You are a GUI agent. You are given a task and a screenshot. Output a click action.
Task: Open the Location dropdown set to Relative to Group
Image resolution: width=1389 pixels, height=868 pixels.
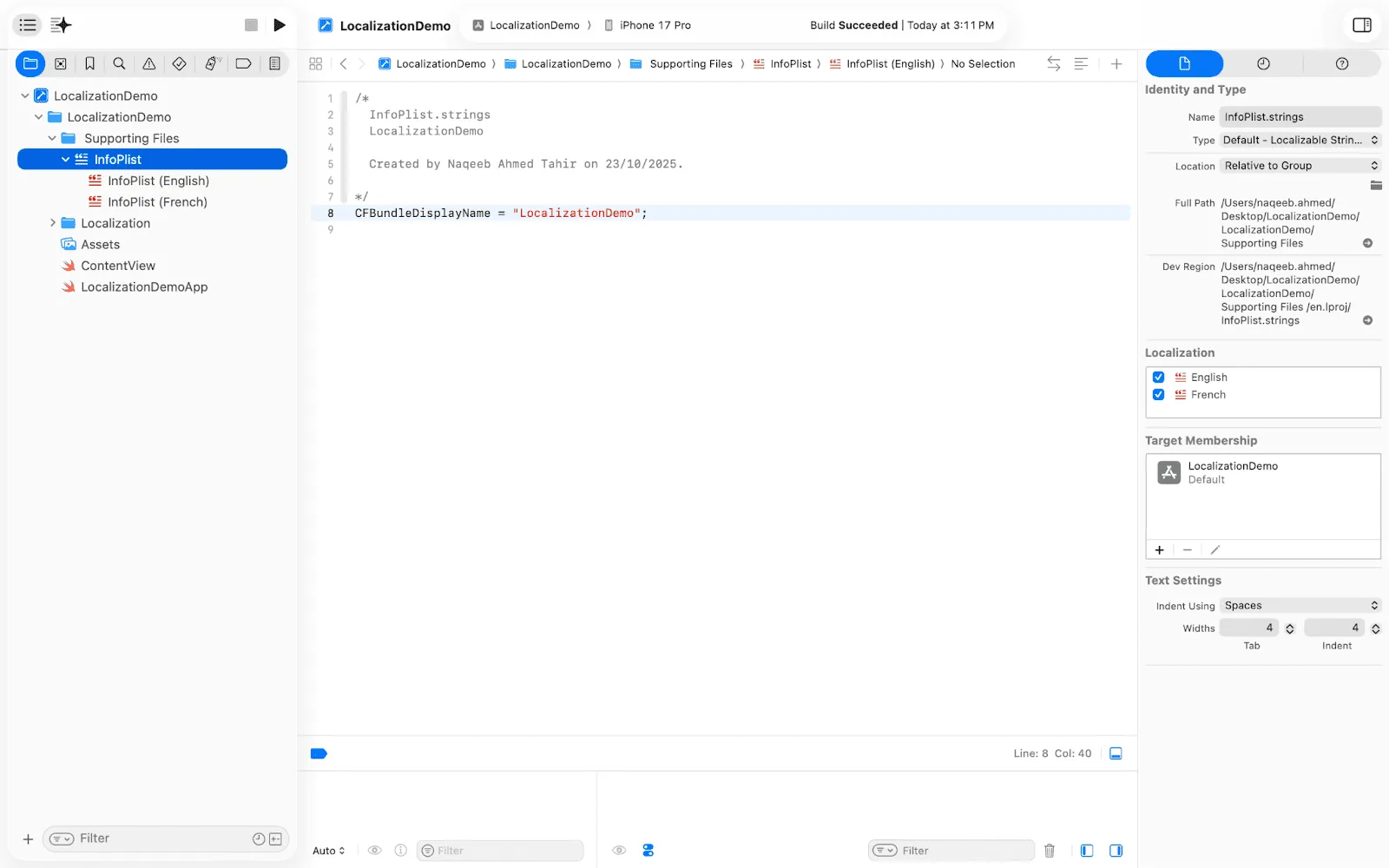[x=1299, y=165]
